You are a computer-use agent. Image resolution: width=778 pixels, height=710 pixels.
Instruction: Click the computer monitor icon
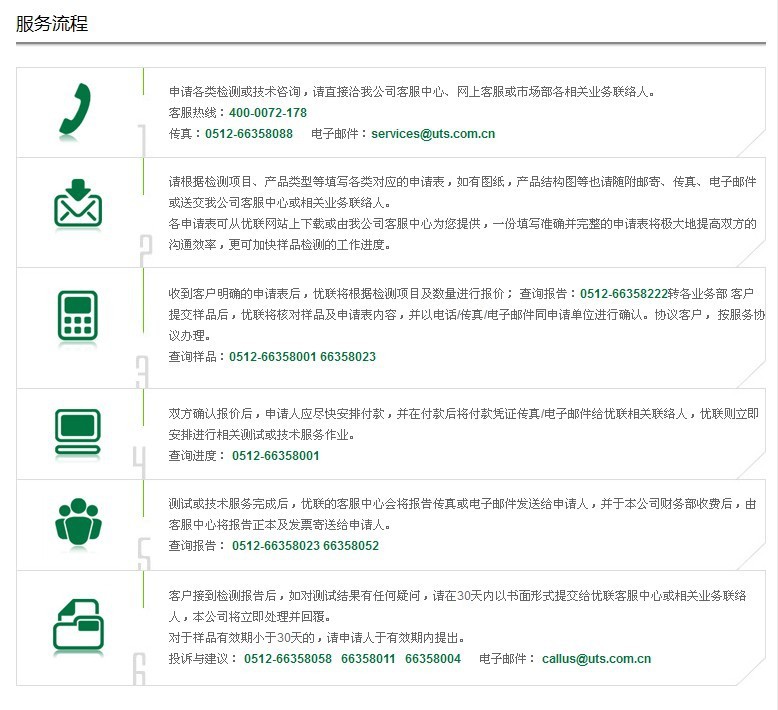pos(77,428)
